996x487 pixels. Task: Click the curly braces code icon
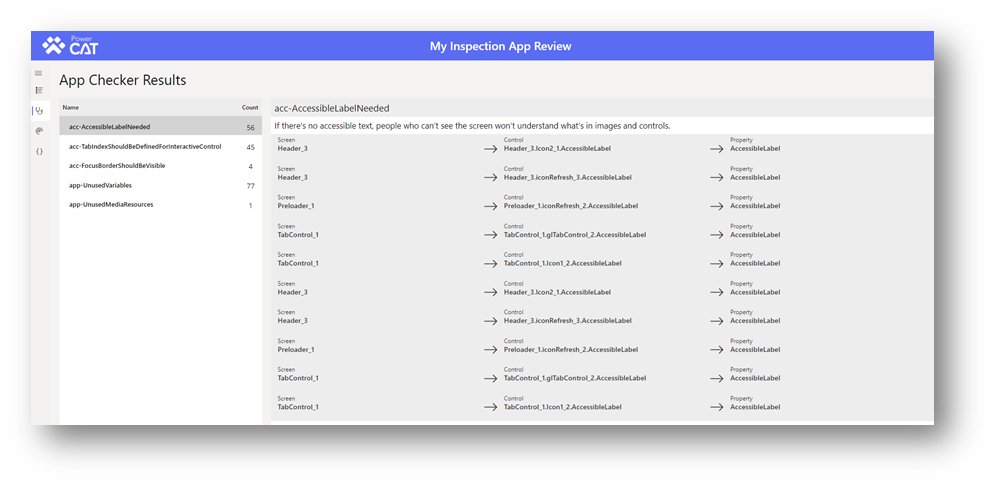pos(39,151)
